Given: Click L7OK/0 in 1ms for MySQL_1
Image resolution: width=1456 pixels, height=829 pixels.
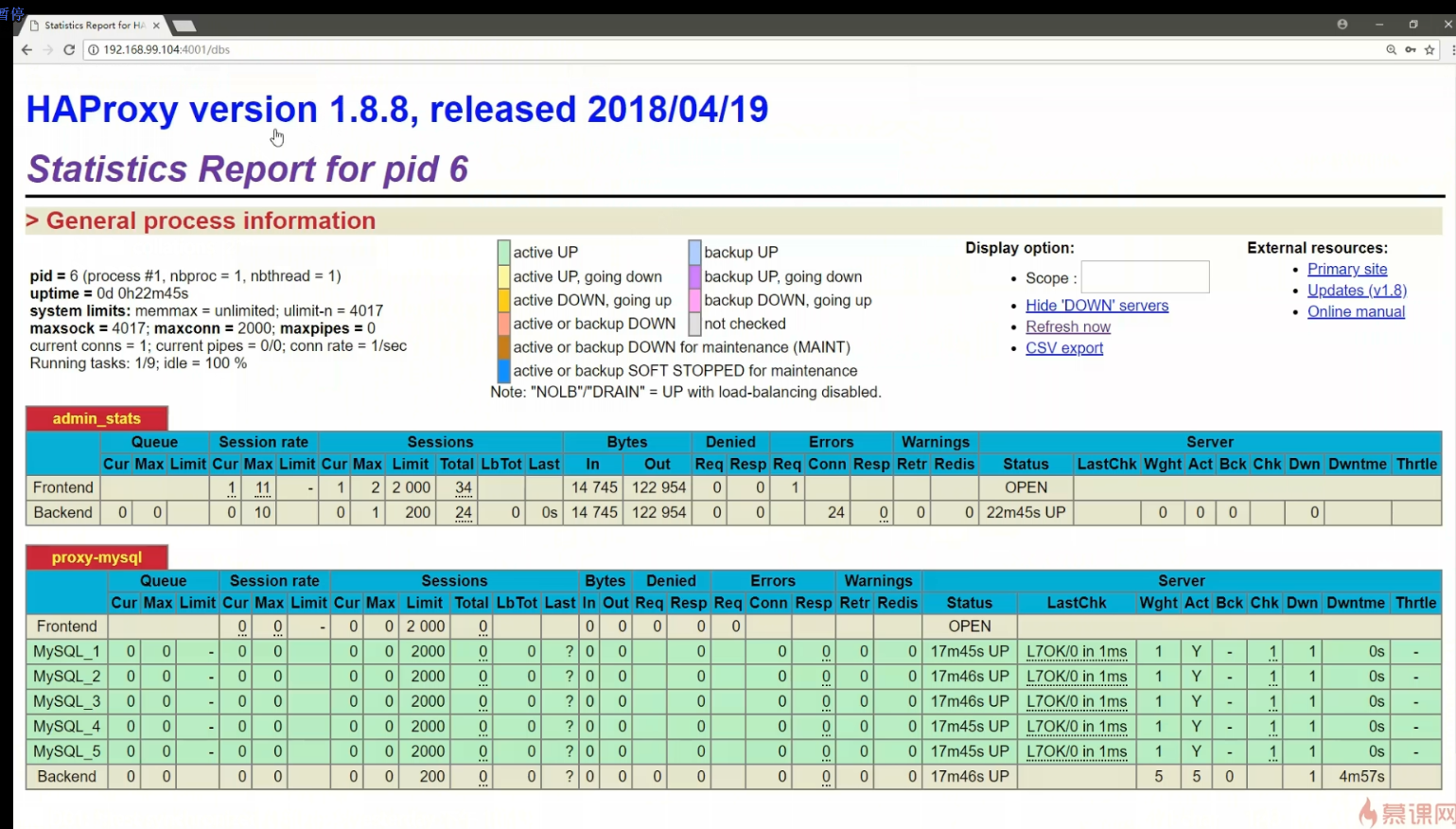Looking at the screenshot, I should click(x=1077, y=651).
